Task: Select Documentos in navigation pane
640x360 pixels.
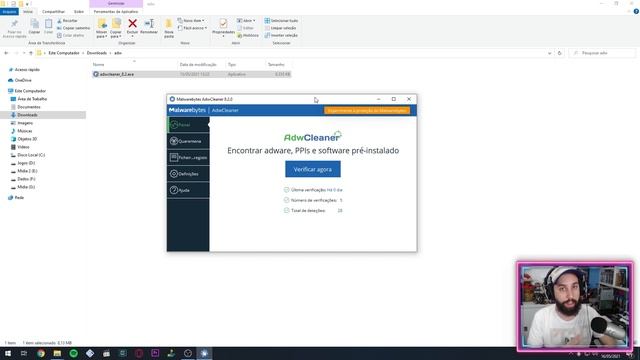Action: tap(29, 107)
